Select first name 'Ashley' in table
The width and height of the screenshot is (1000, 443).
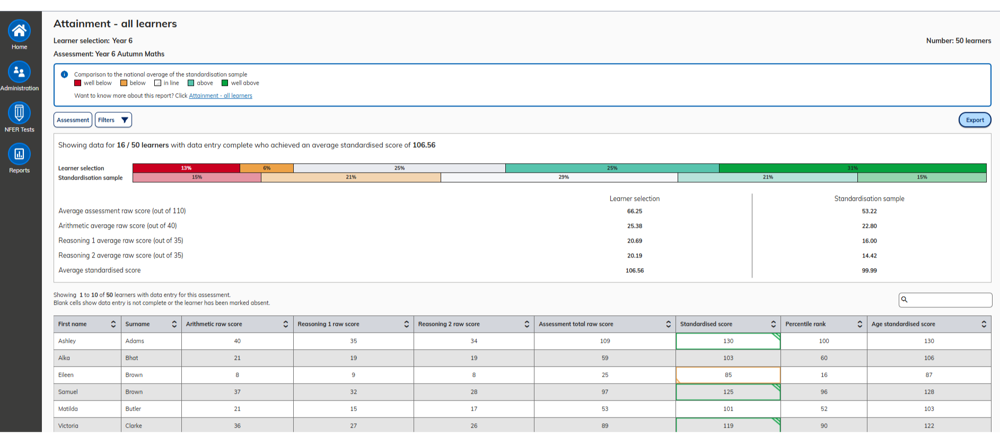(67, 341)
